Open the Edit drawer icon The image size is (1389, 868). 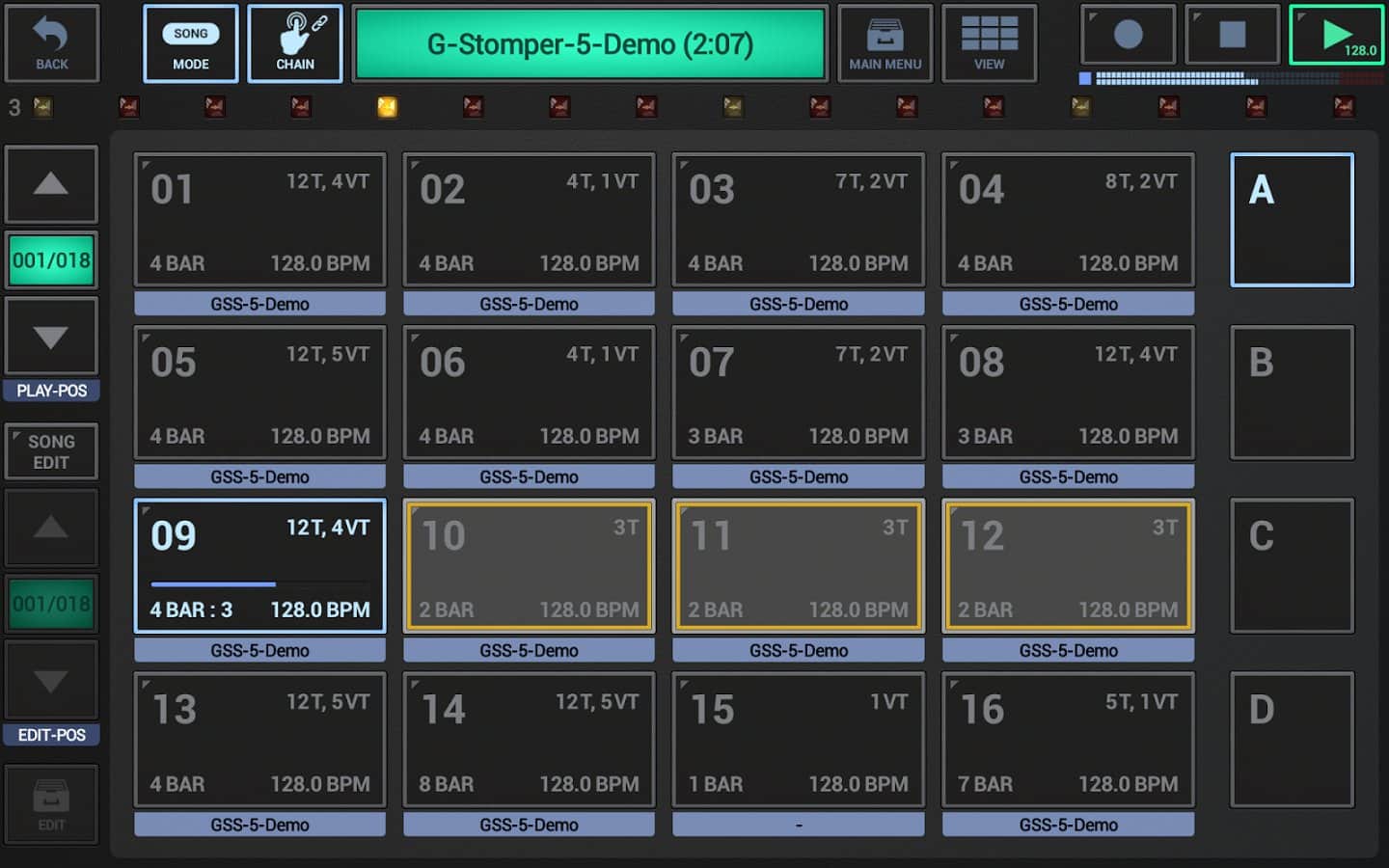[x=51, y=804]
